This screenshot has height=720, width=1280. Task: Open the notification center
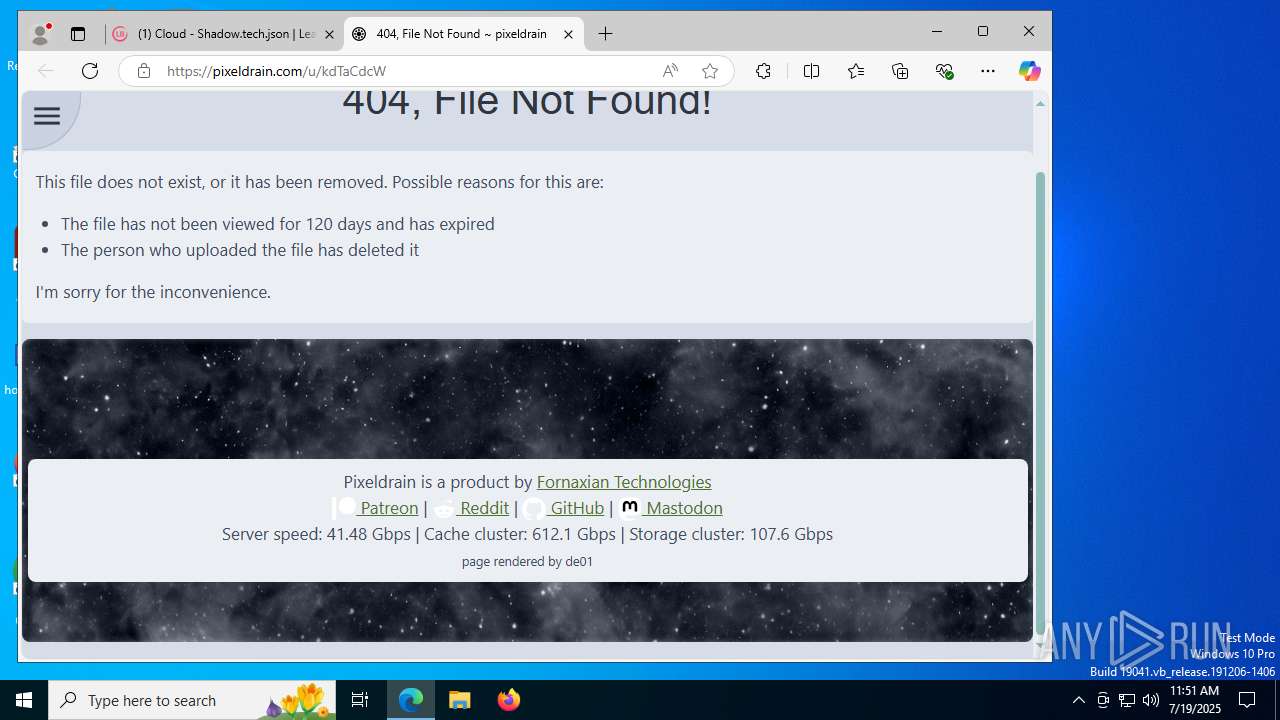[x=1247, y=700]
